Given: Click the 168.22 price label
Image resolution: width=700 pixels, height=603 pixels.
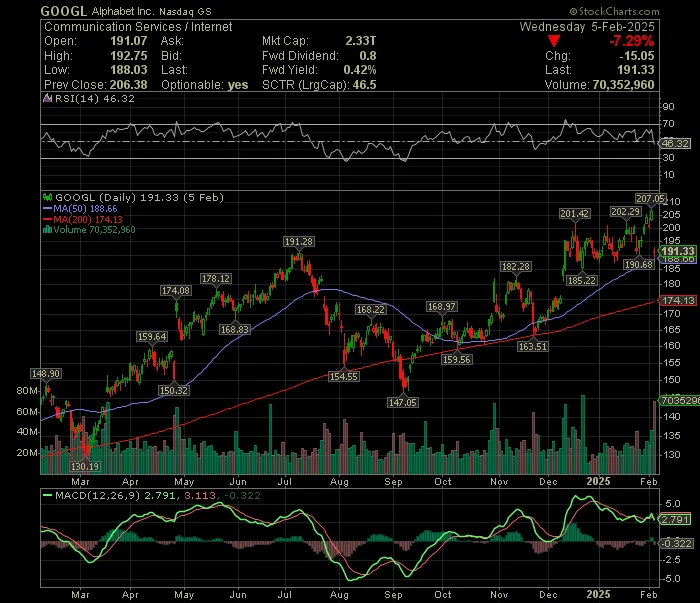Looking at the screenshot, I should [371, 310].
